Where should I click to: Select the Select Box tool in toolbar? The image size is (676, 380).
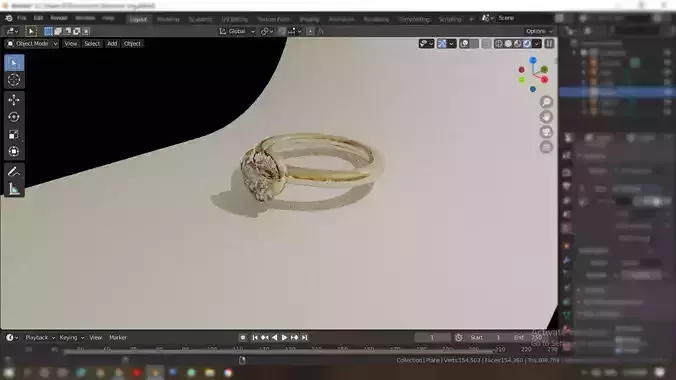click(x=14, y=63)
